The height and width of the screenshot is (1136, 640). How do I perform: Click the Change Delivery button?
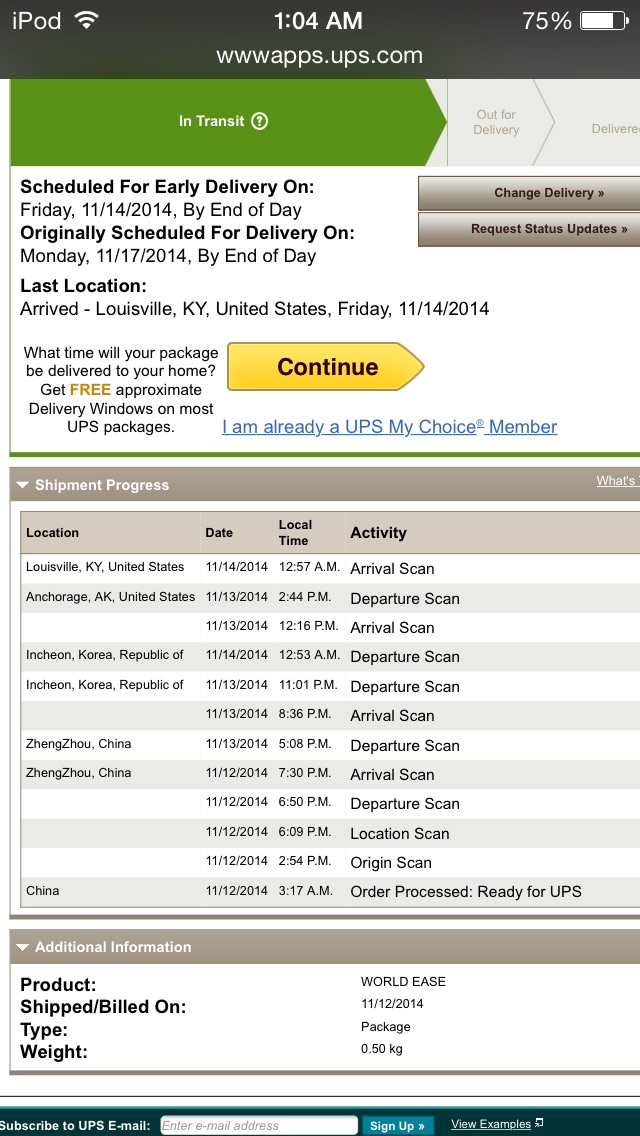(x=529, y=193)
